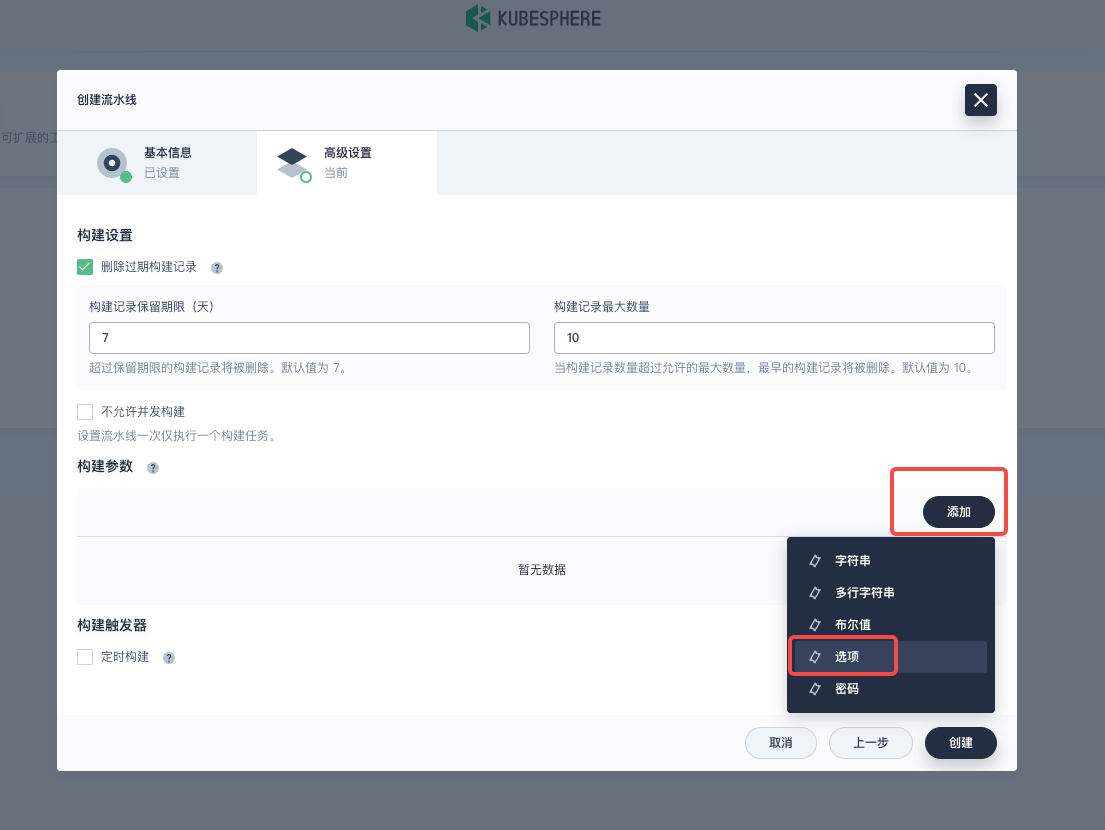Switch to the 基本信息 step tab

click(x=157, y=162)
